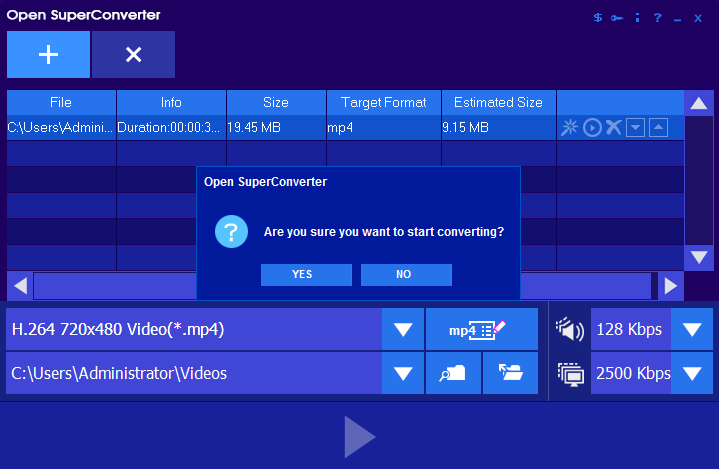Click the browse output folder icon
This screenshot has height=469, width=719.
[453, 373]
